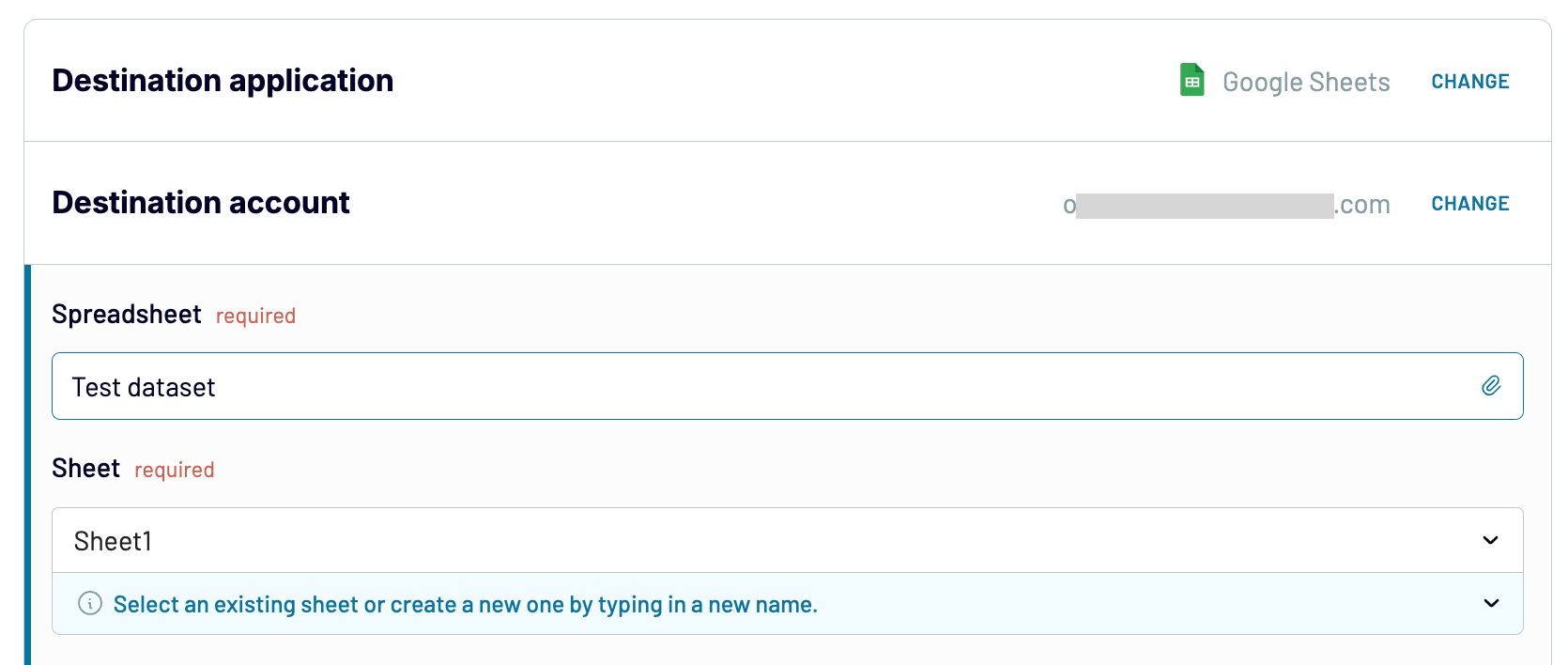The height and width of the screenshot is (665, 1568).
Task: Click 'required' tag beside Spreadsheet label
Action: click(255, 317)
